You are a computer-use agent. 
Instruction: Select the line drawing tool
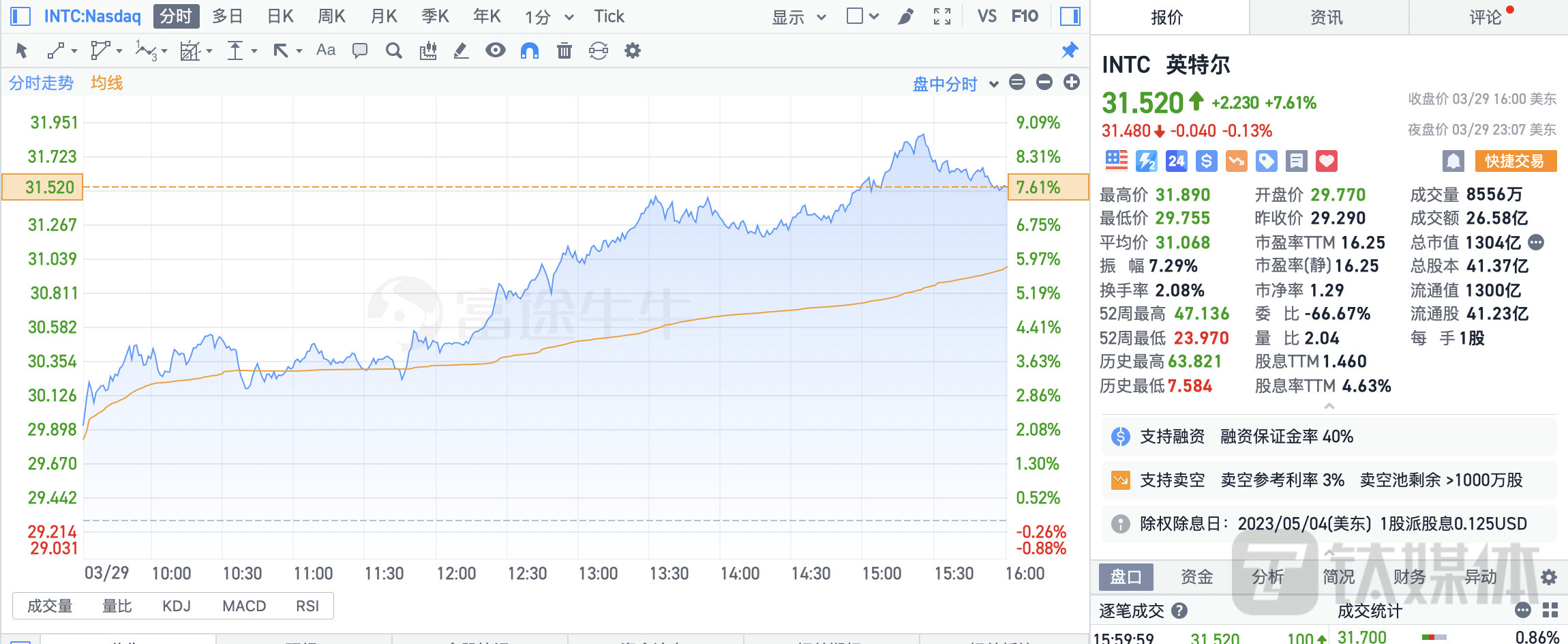(56, 50)
